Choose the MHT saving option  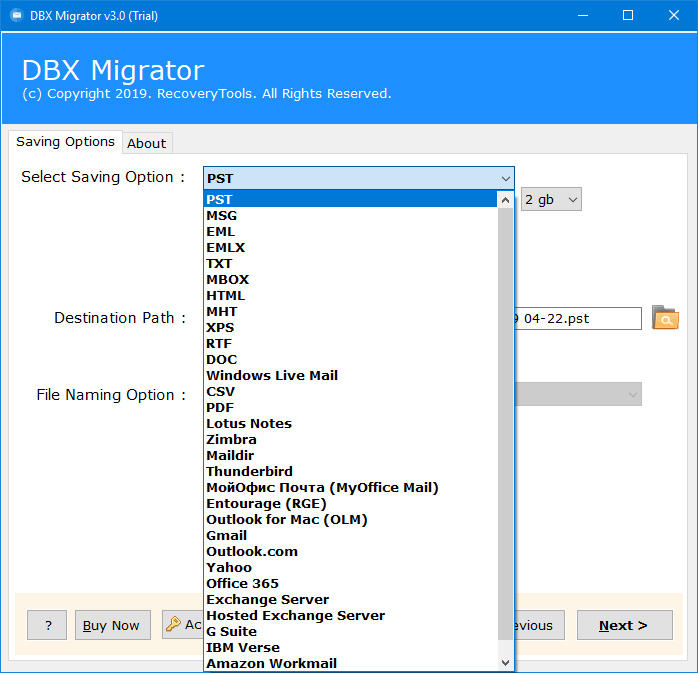350,312
